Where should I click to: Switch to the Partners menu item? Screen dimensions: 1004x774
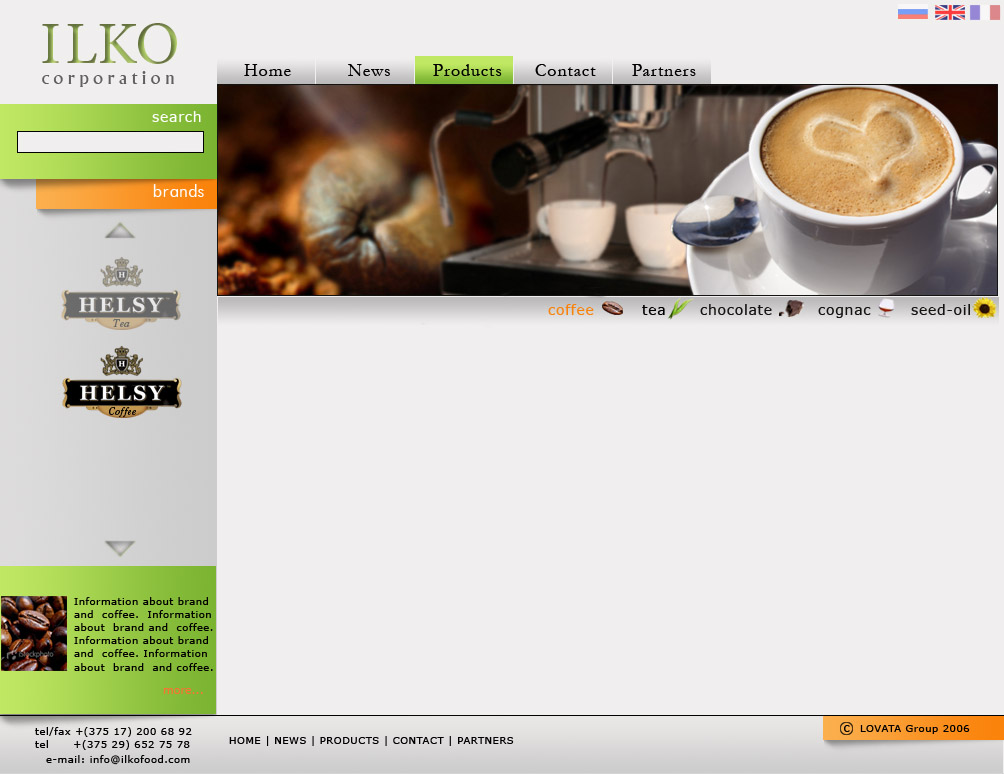tap(662, 70)
